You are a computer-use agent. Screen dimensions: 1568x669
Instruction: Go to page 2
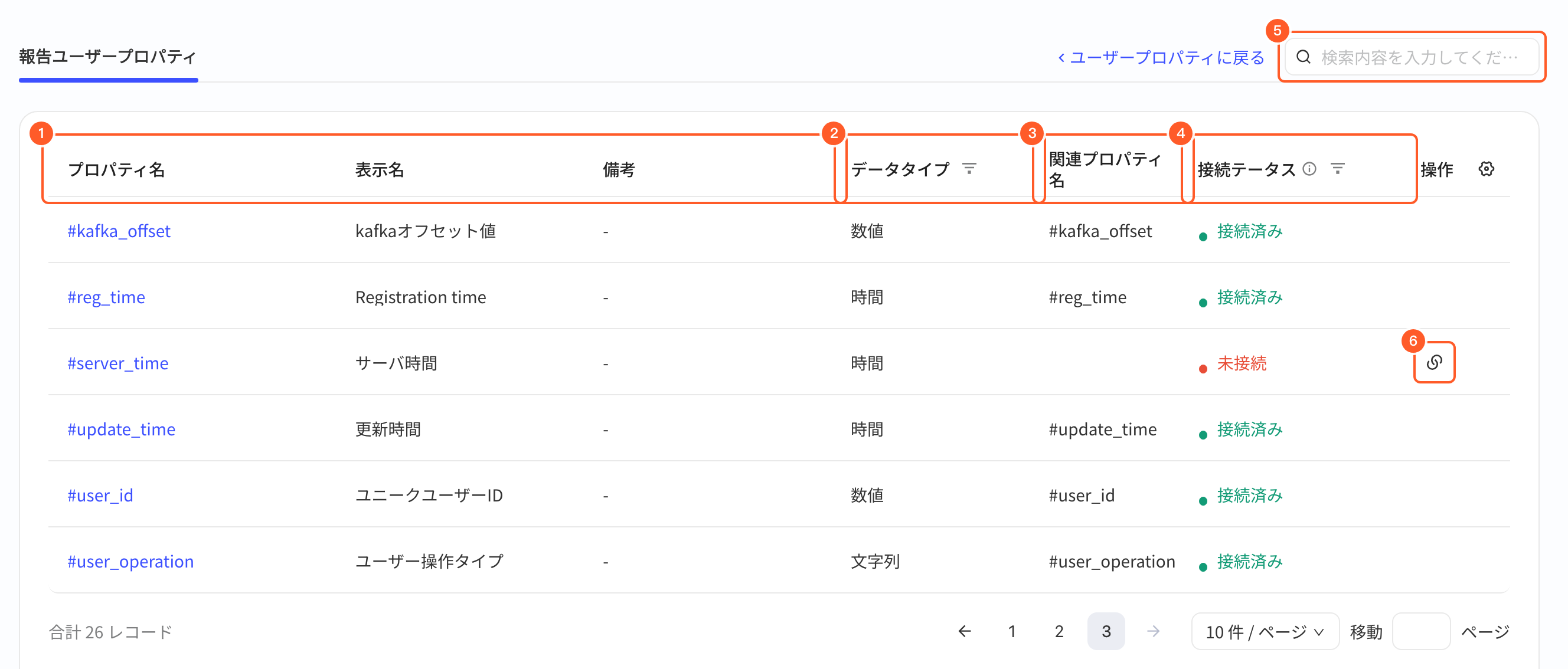pyautogui.click(x=1059, y=631)
